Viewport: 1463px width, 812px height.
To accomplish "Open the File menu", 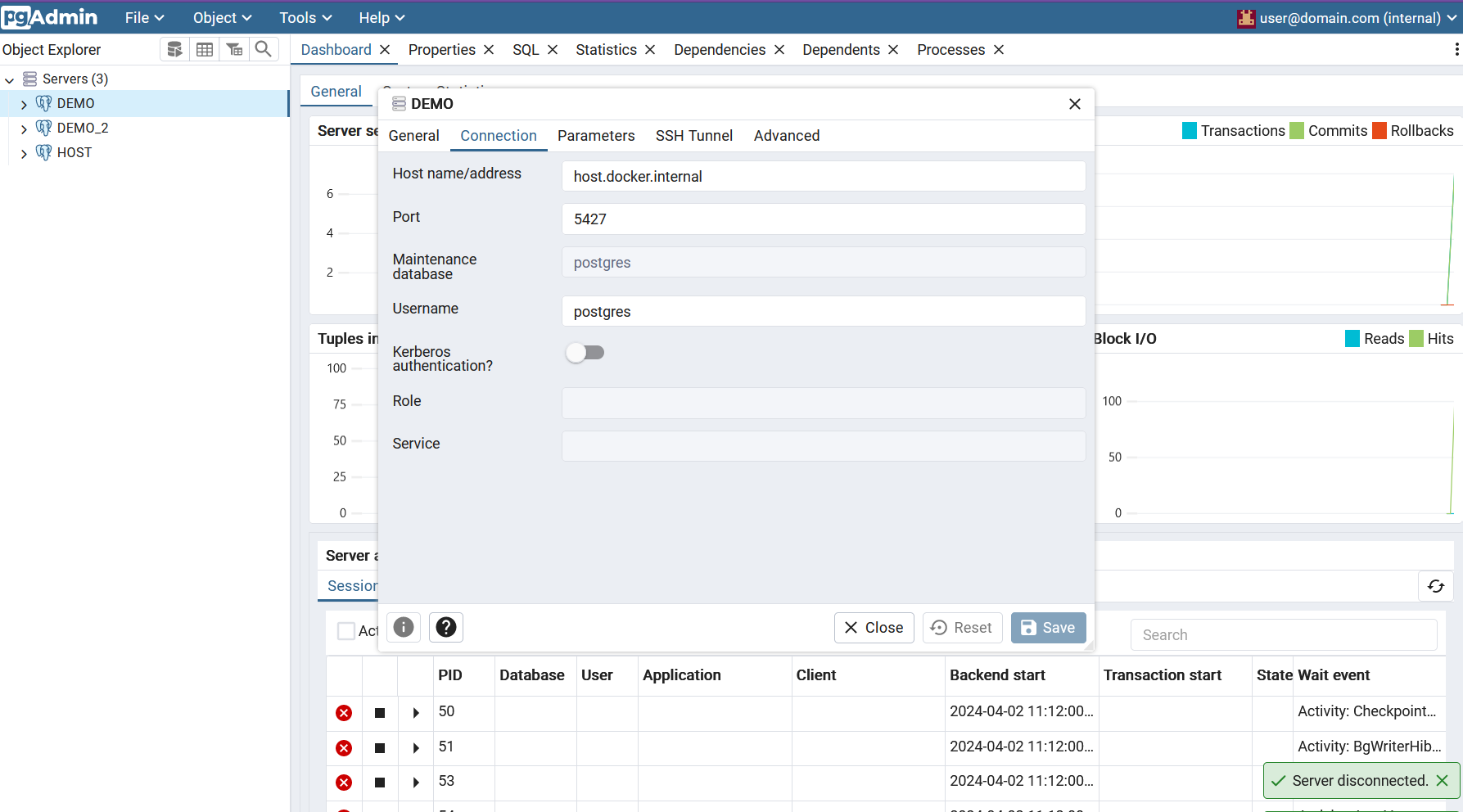I will (144, 18).
